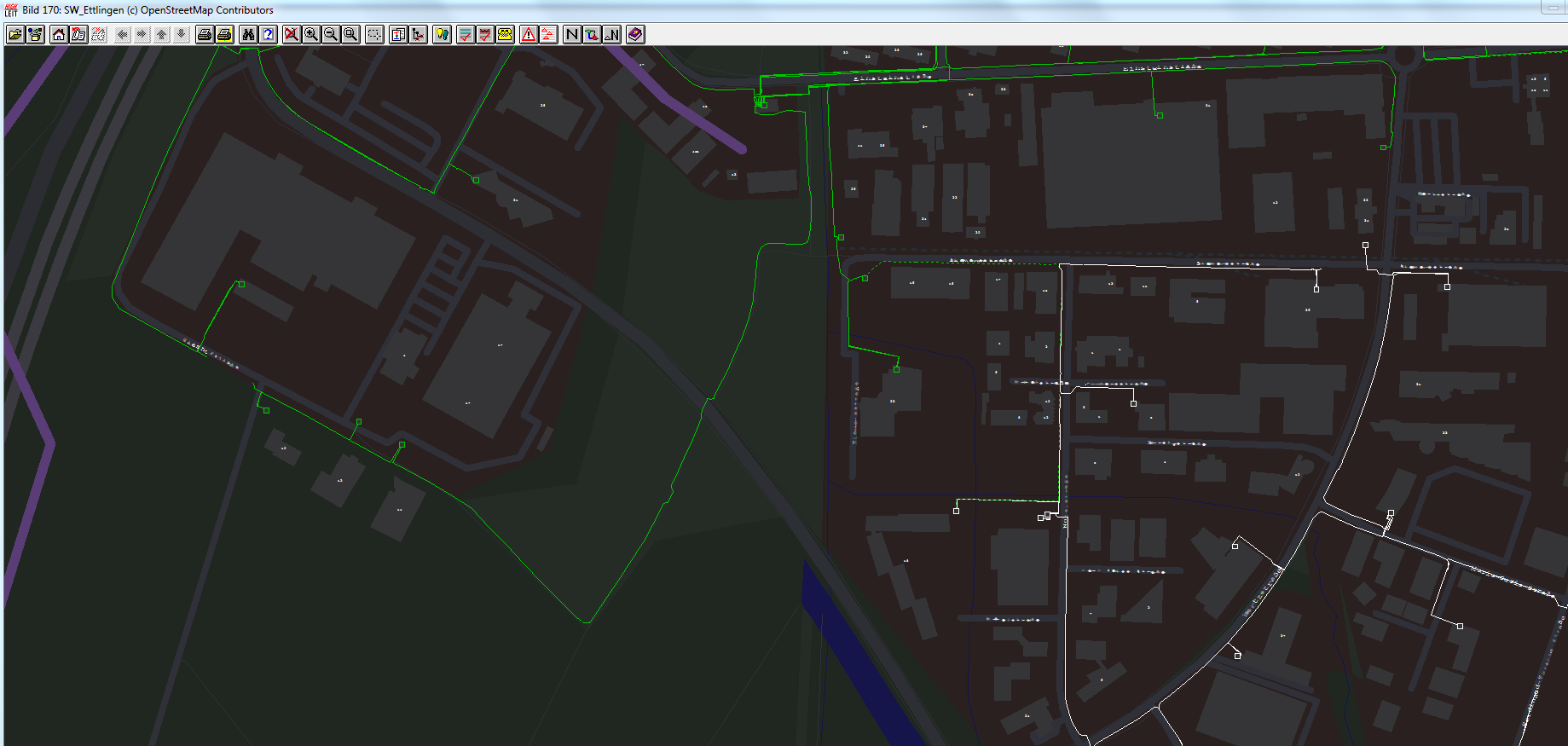Click the open folder icon
The width and height of the screenshot is (1568, 746).
pyautogui.click(x=15, y=34)
